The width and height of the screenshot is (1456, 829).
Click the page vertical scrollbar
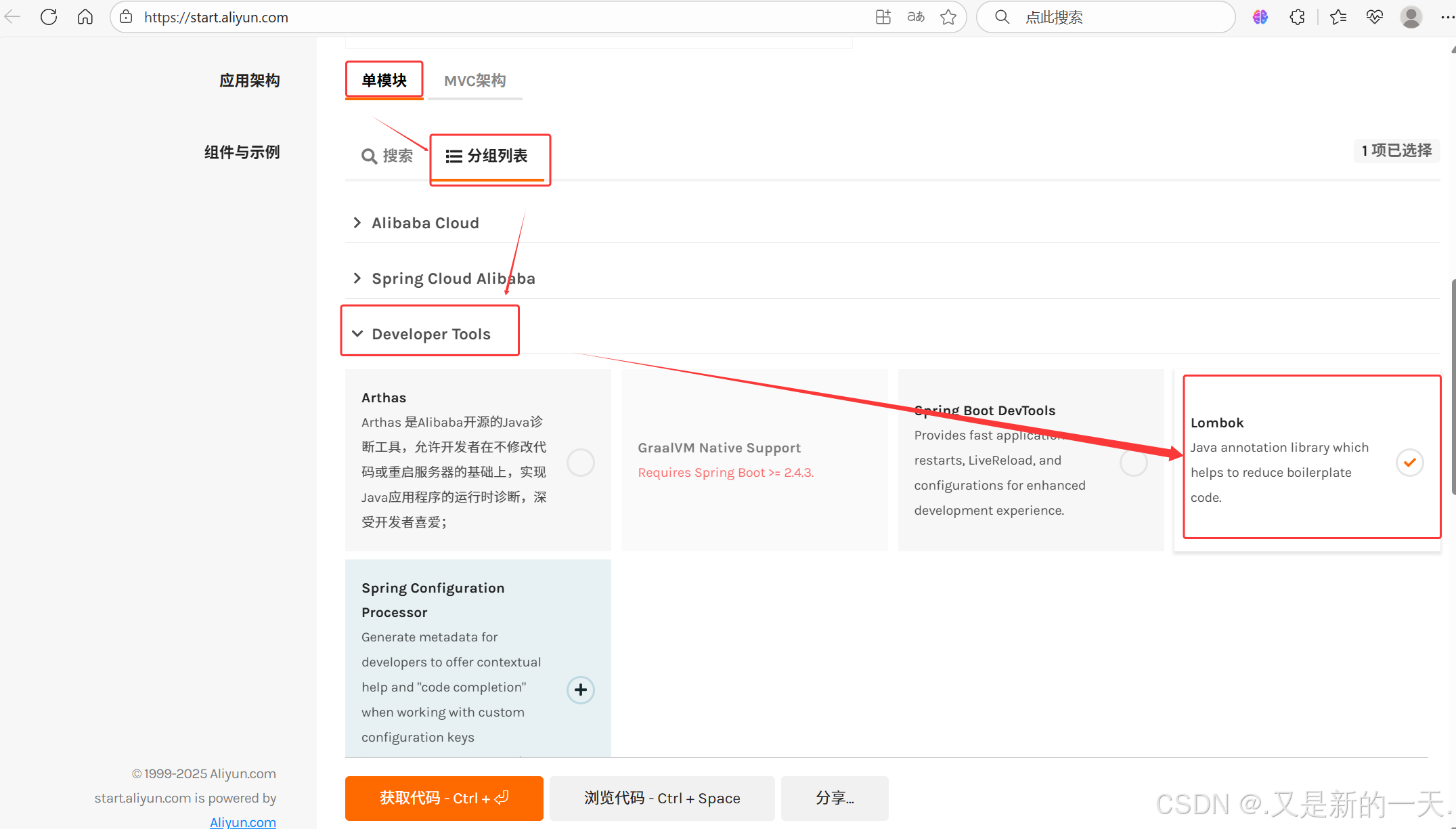[x=1453, y=386]
